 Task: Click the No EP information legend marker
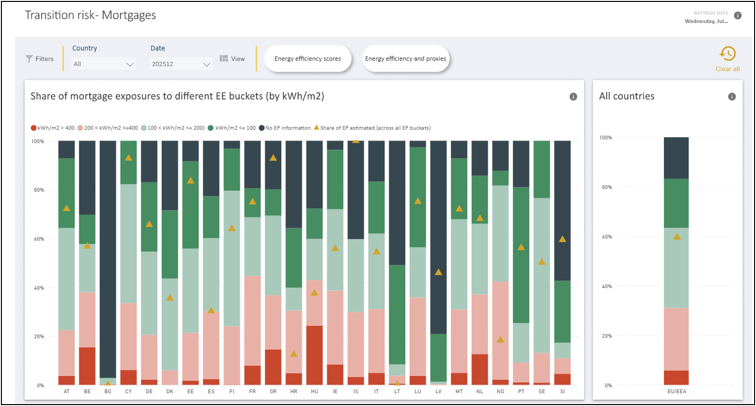[x=262, y=128]
